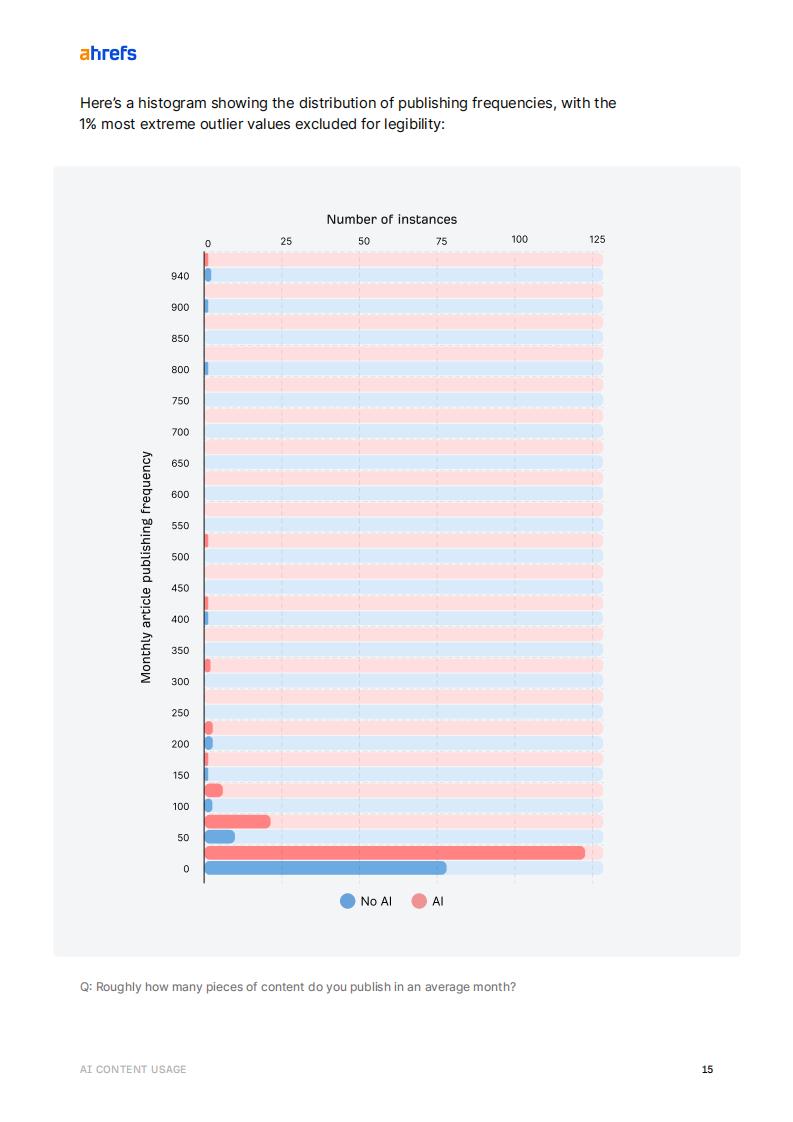Screen dimensions: 793x1122
Task: Click the blue No AI bar at 50
Action: coord(219,837)
